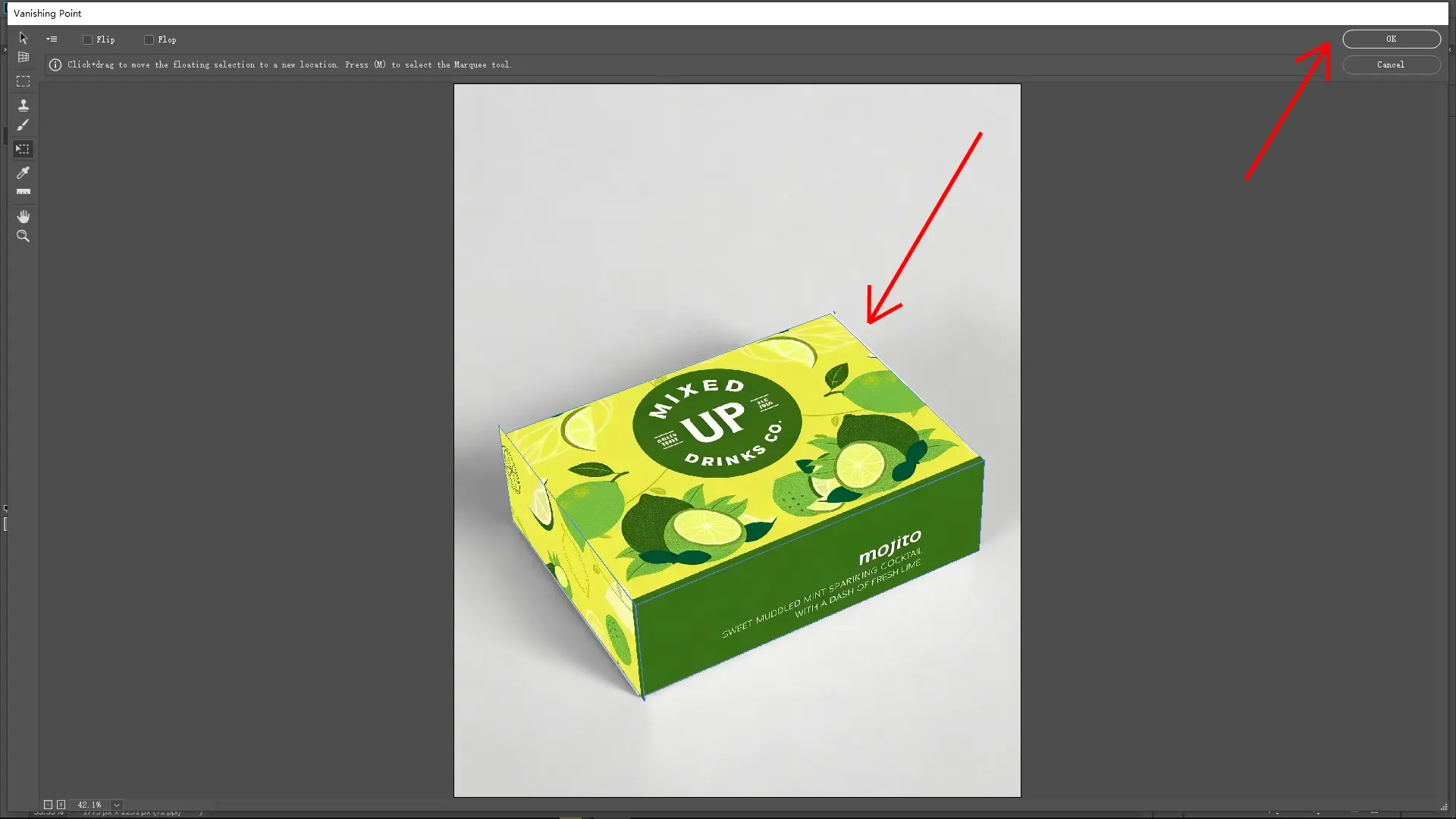Toggle the info message icon
The image size is (1456, 819).
55,64
